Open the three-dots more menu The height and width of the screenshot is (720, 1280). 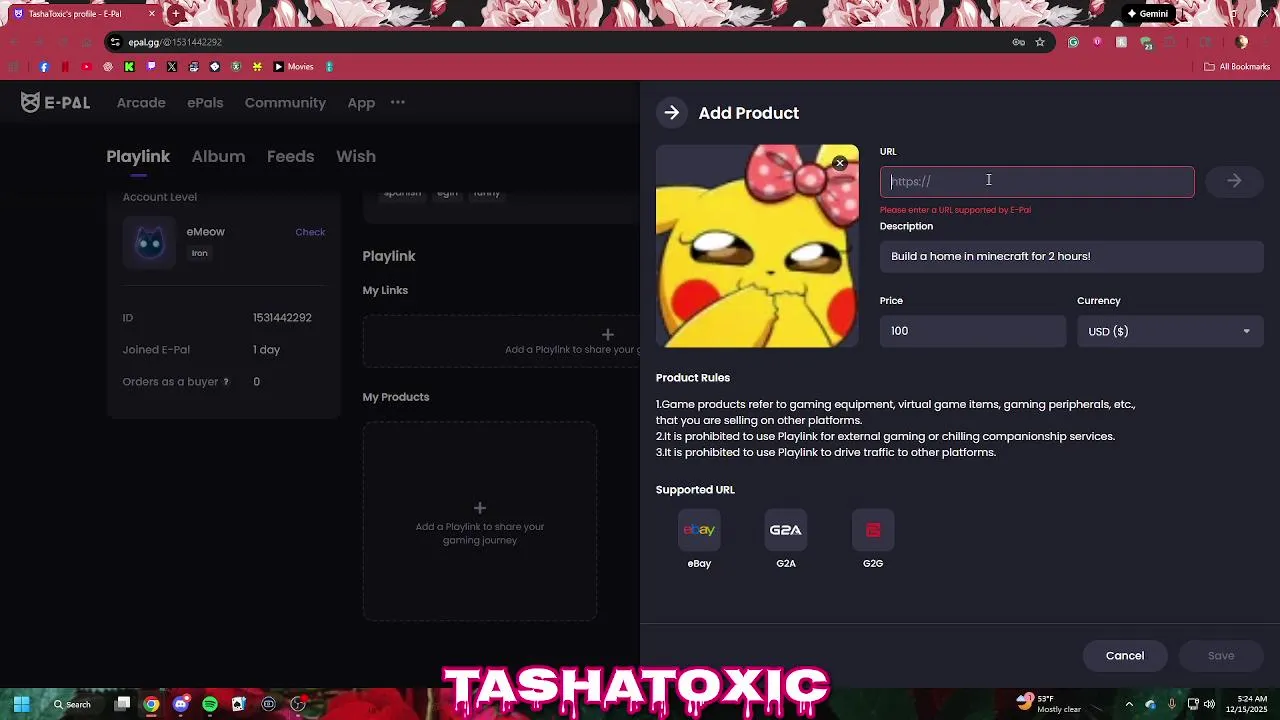[398, 102]
